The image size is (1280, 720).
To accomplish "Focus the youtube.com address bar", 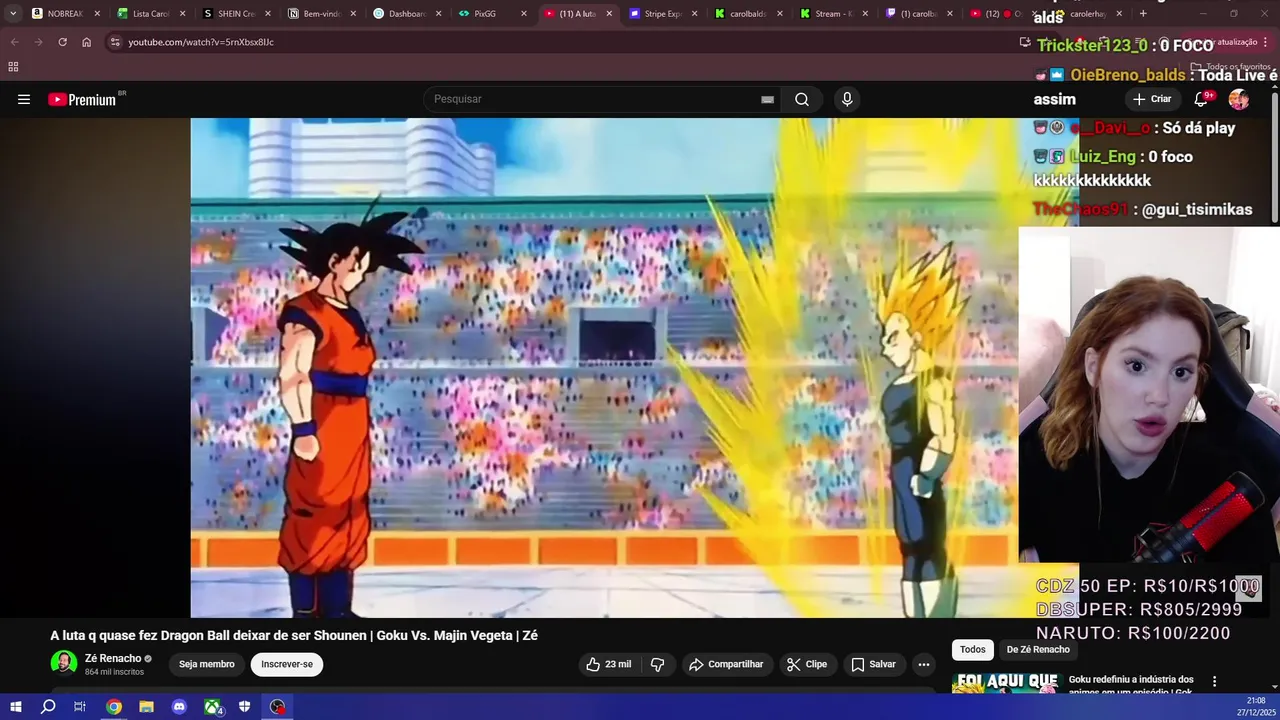I will click(x=560, y=42).
